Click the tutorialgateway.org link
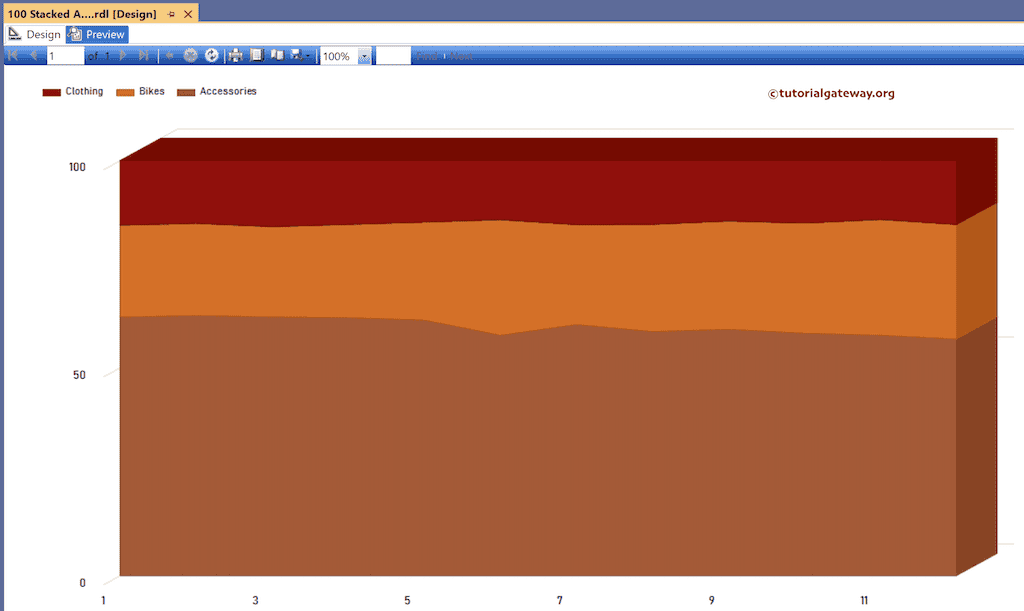Image resolution: width=1024 pixels, height=611 pixels. tap(830, 94)
